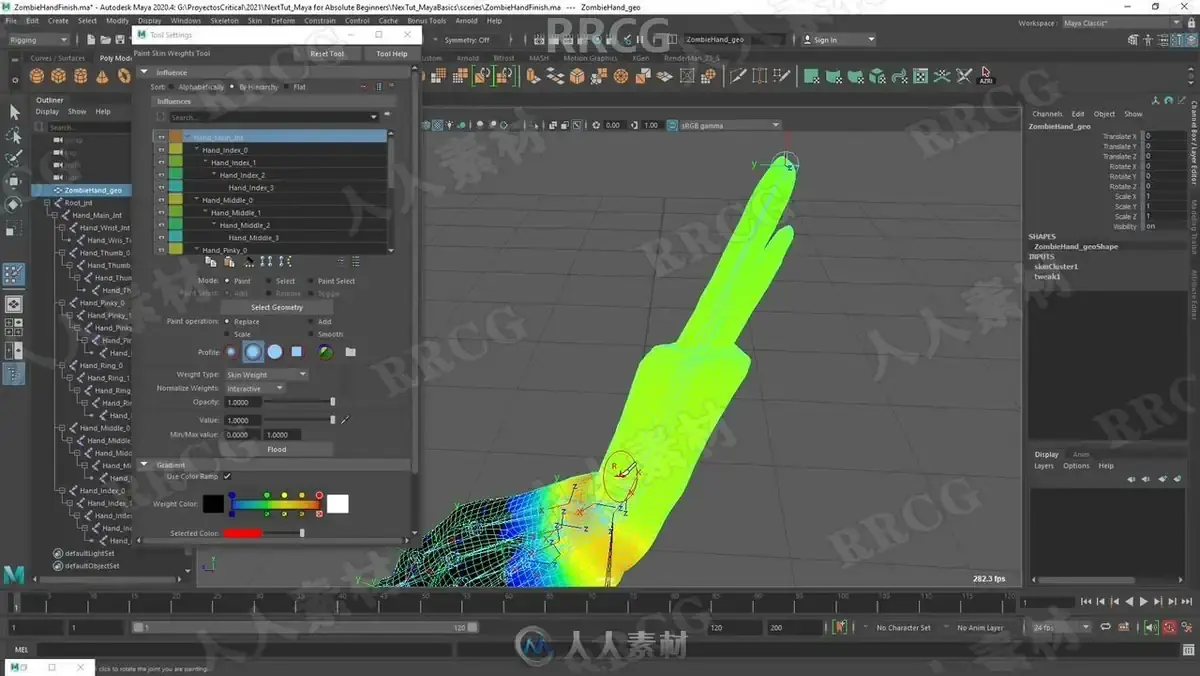1200x676 pixels.
Task: Collapse Hand_Index_1 in influence list
Action: [206, 162]
